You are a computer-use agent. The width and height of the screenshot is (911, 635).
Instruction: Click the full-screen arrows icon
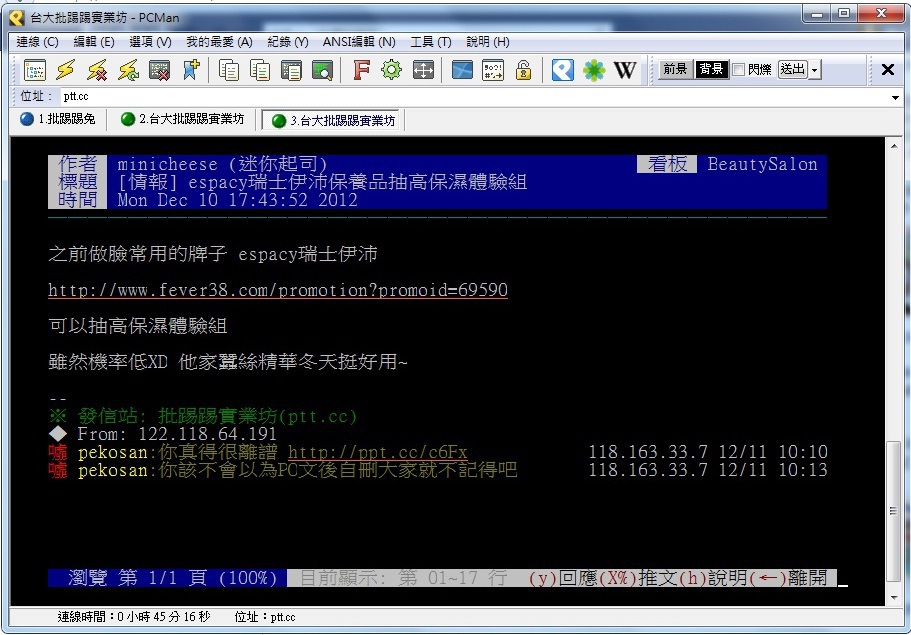click(x=424, y=70)
